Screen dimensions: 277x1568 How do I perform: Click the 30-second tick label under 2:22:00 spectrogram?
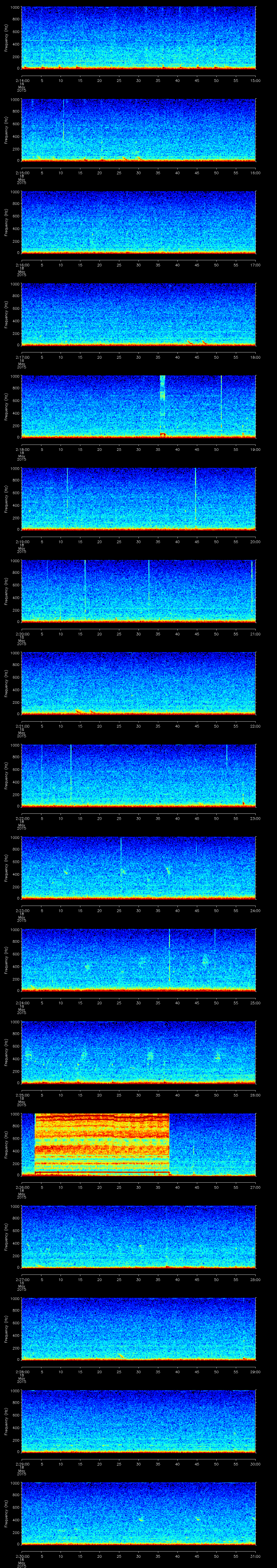coord(139,818)
